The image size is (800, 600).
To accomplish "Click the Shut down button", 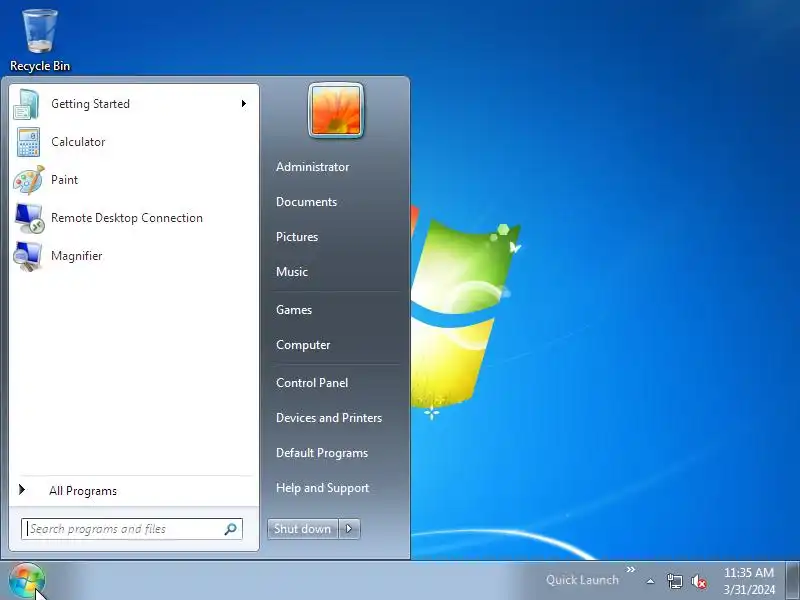I will [x=303, y=529].
